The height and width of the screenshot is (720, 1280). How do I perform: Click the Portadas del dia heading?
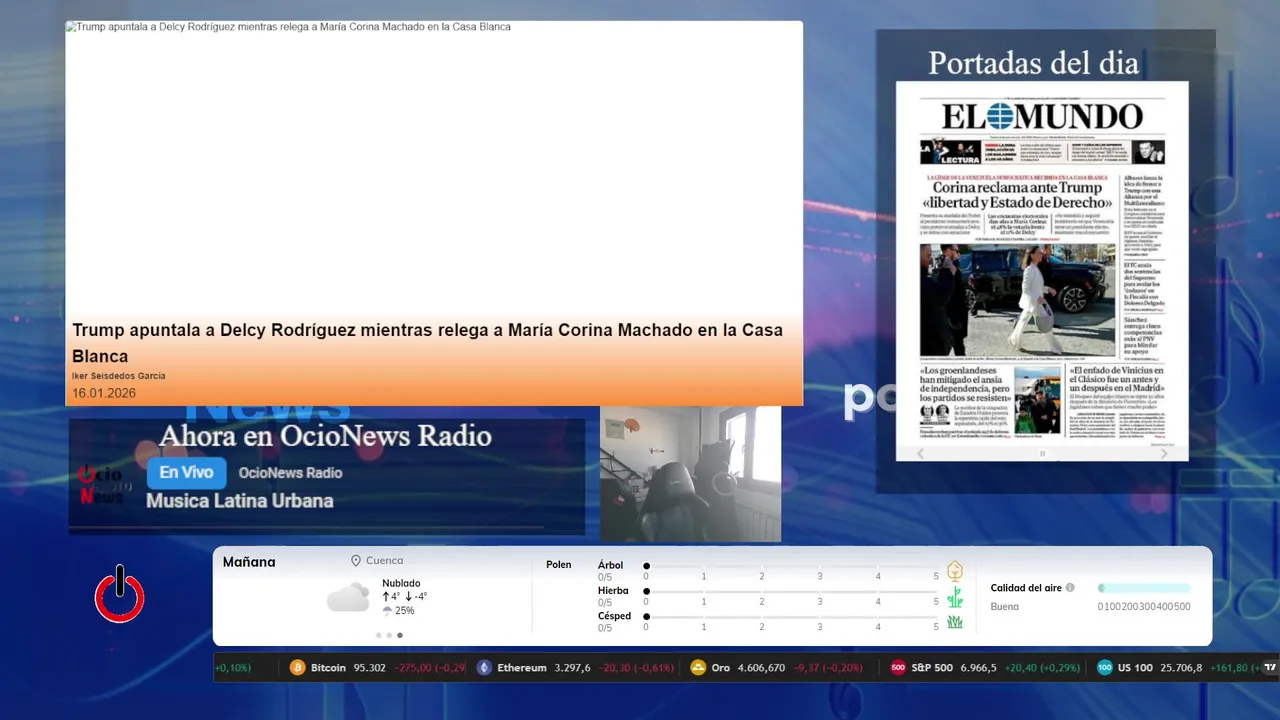click(1033, 63)
